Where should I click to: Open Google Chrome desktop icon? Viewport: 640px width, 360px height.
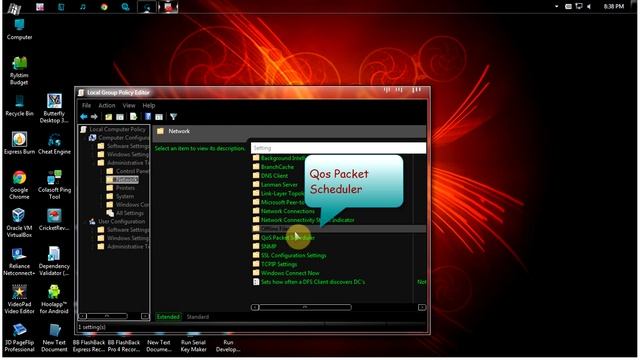point(19,185)
